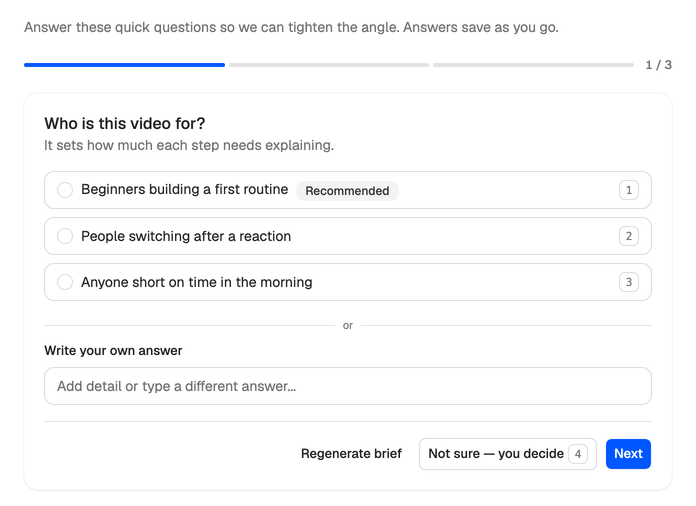Click the 'People switching after a reaction' option text
696x506 pixels.
coord(186,236)
